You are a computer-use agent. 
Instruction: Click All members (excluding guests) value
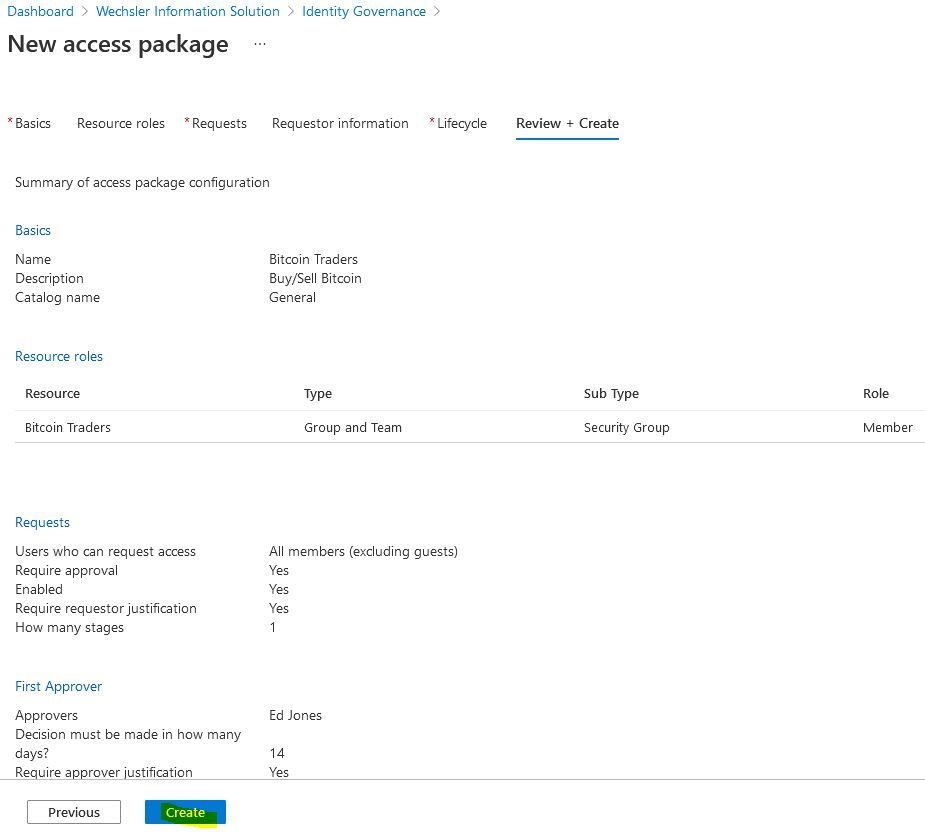363,551
